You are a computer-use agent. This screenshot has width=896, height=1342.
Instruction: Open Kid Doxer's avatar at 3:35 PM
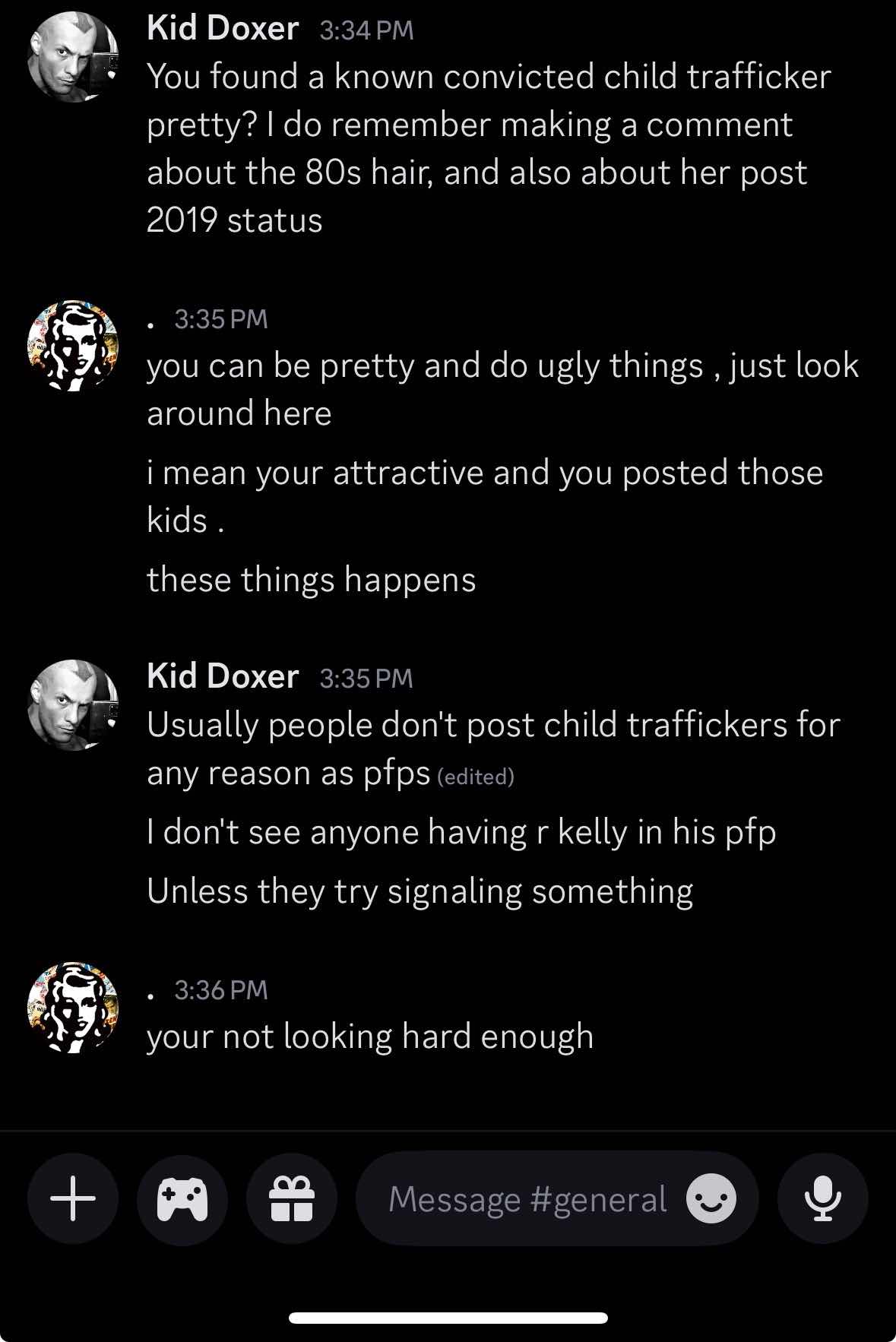pos(73,705)
